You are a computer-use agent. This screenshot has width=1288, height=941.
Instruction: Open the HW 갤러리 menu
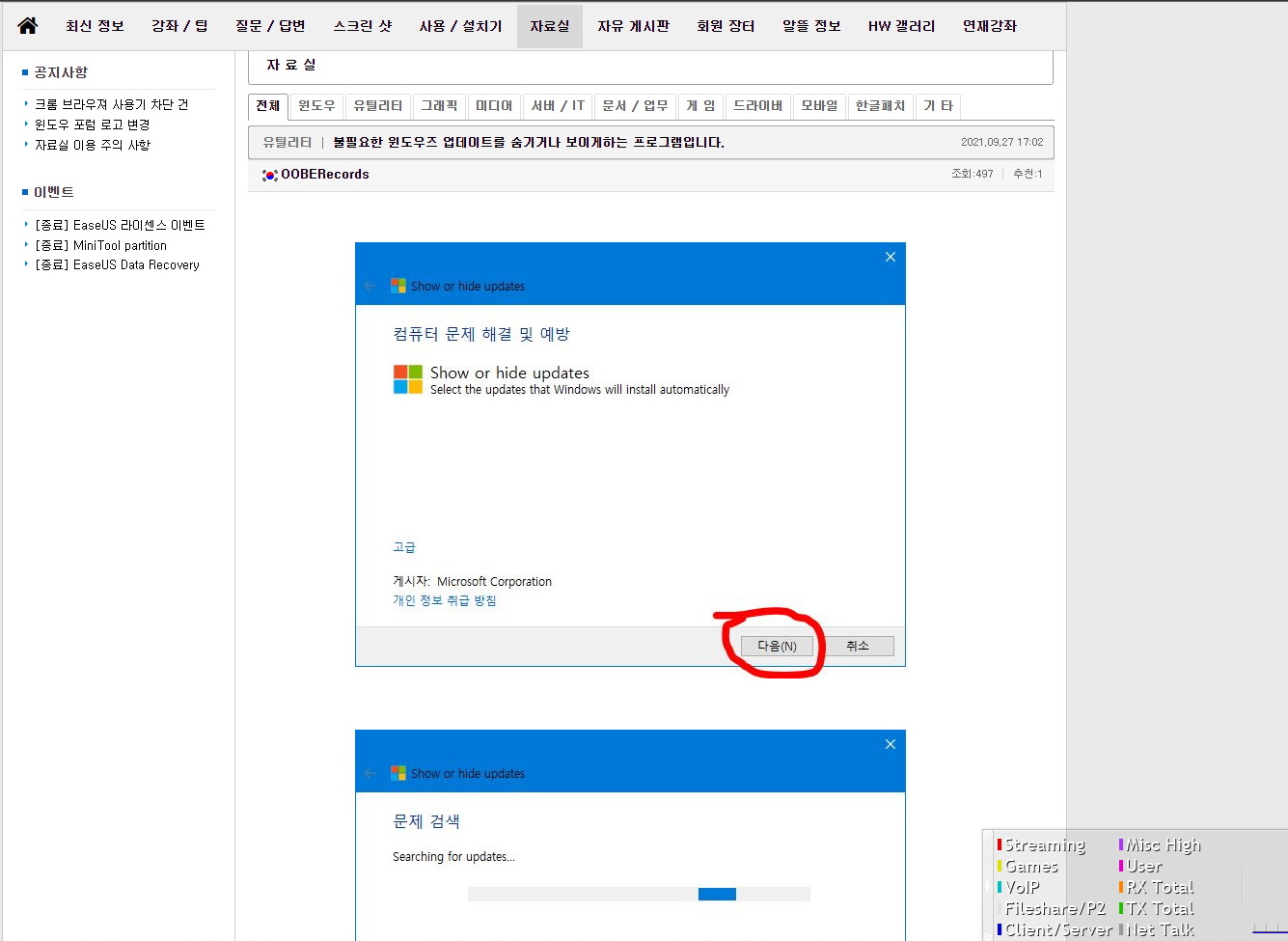pyautogui.click(x=901, y=26)
